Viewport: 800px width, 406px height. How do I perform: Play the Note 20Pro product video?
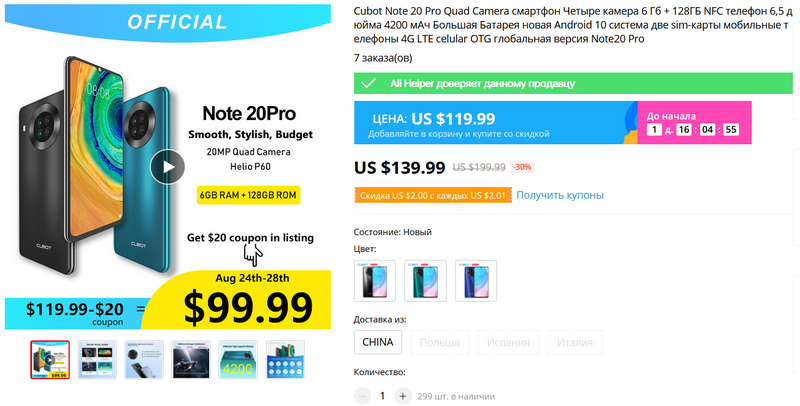click(168, 166)
